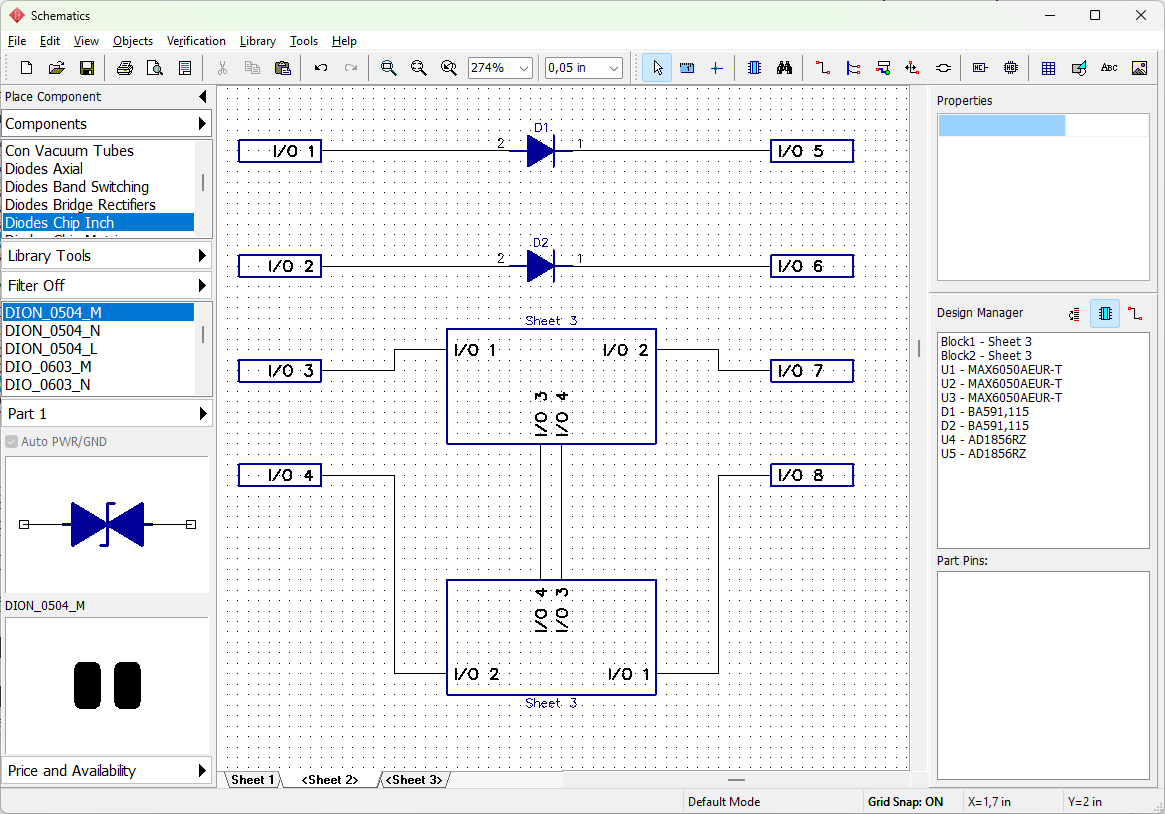Image resolution: width=1165 pixels, height=814 pixels.
Task: Click the place origin cross tool
Action: [716, 68]
